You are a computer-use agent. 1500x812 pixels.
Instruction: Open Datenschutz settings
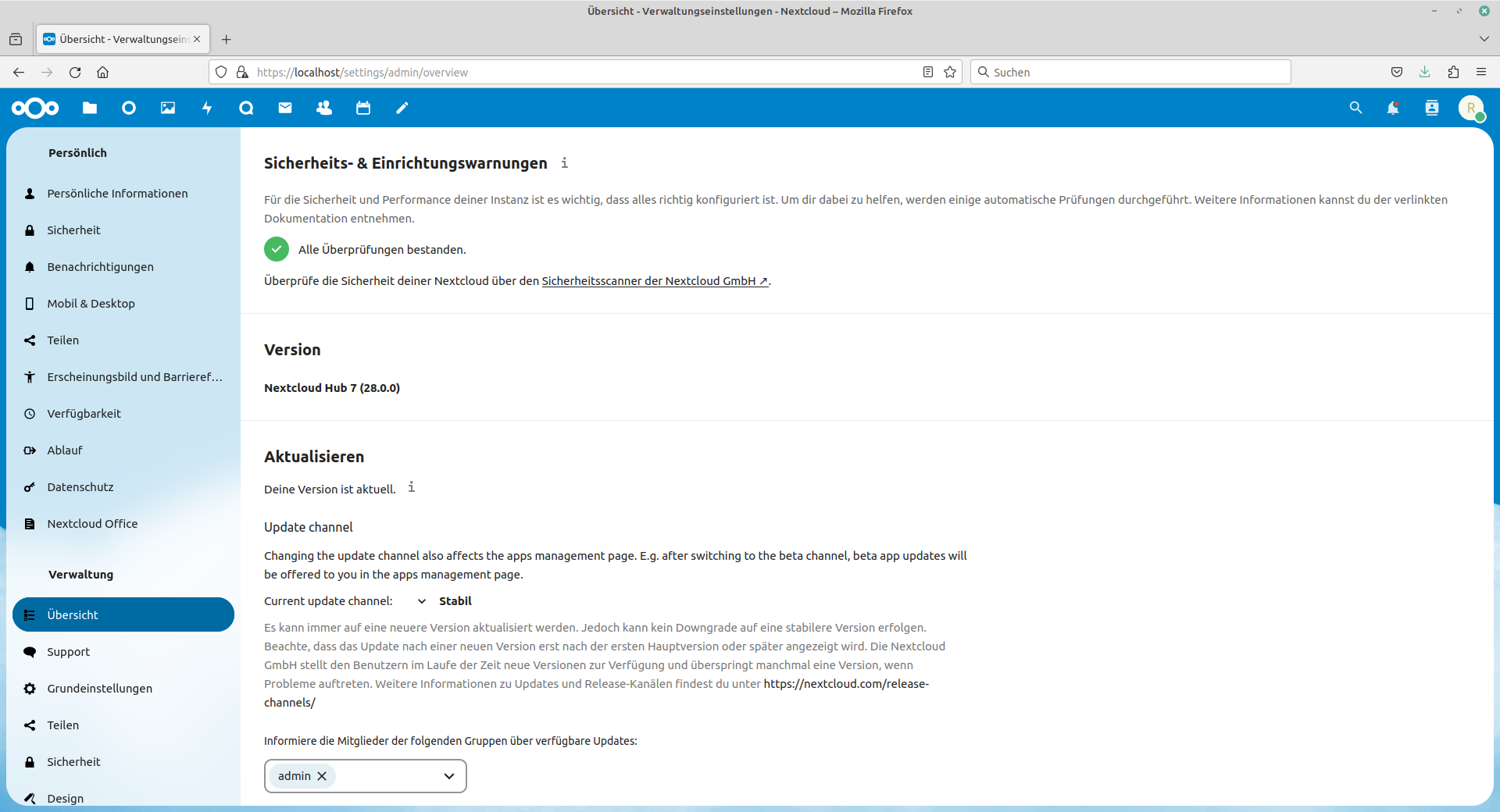pos(123,487)
